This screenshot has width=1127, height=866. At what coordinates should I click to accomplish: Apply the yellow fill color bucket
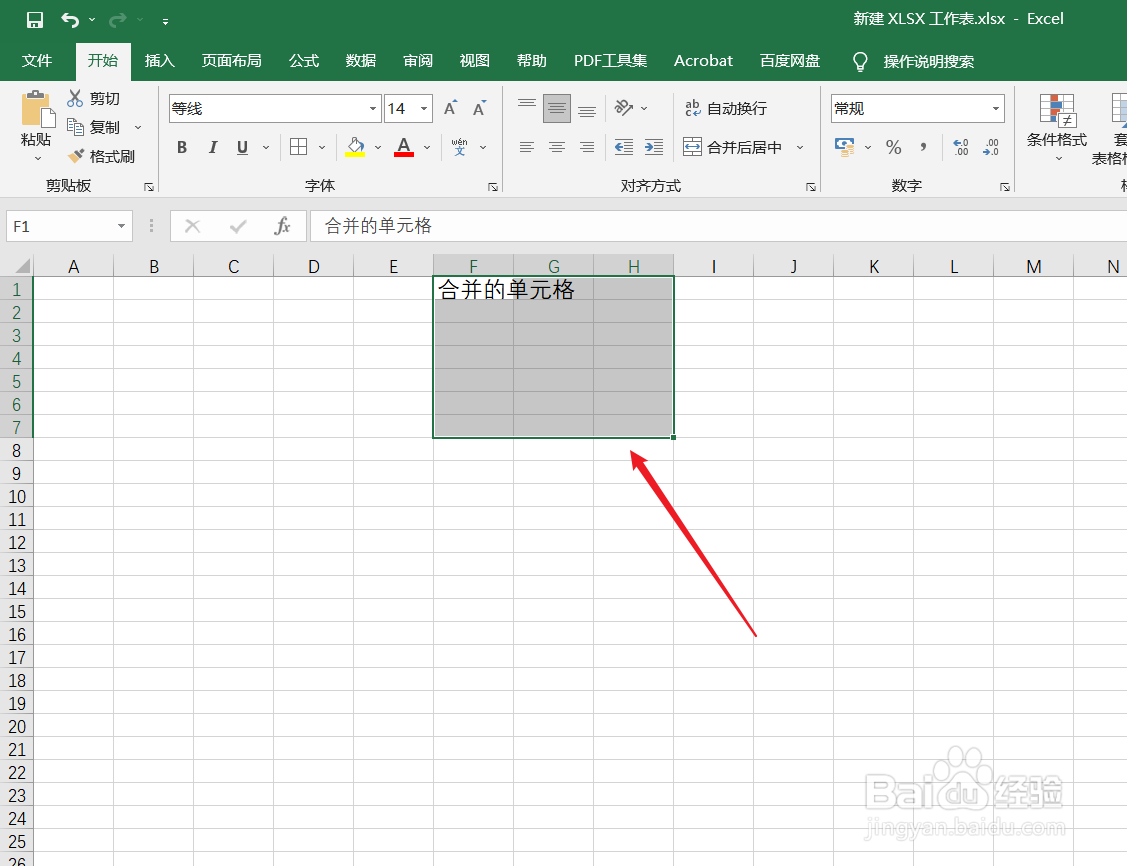click(355, 147)
